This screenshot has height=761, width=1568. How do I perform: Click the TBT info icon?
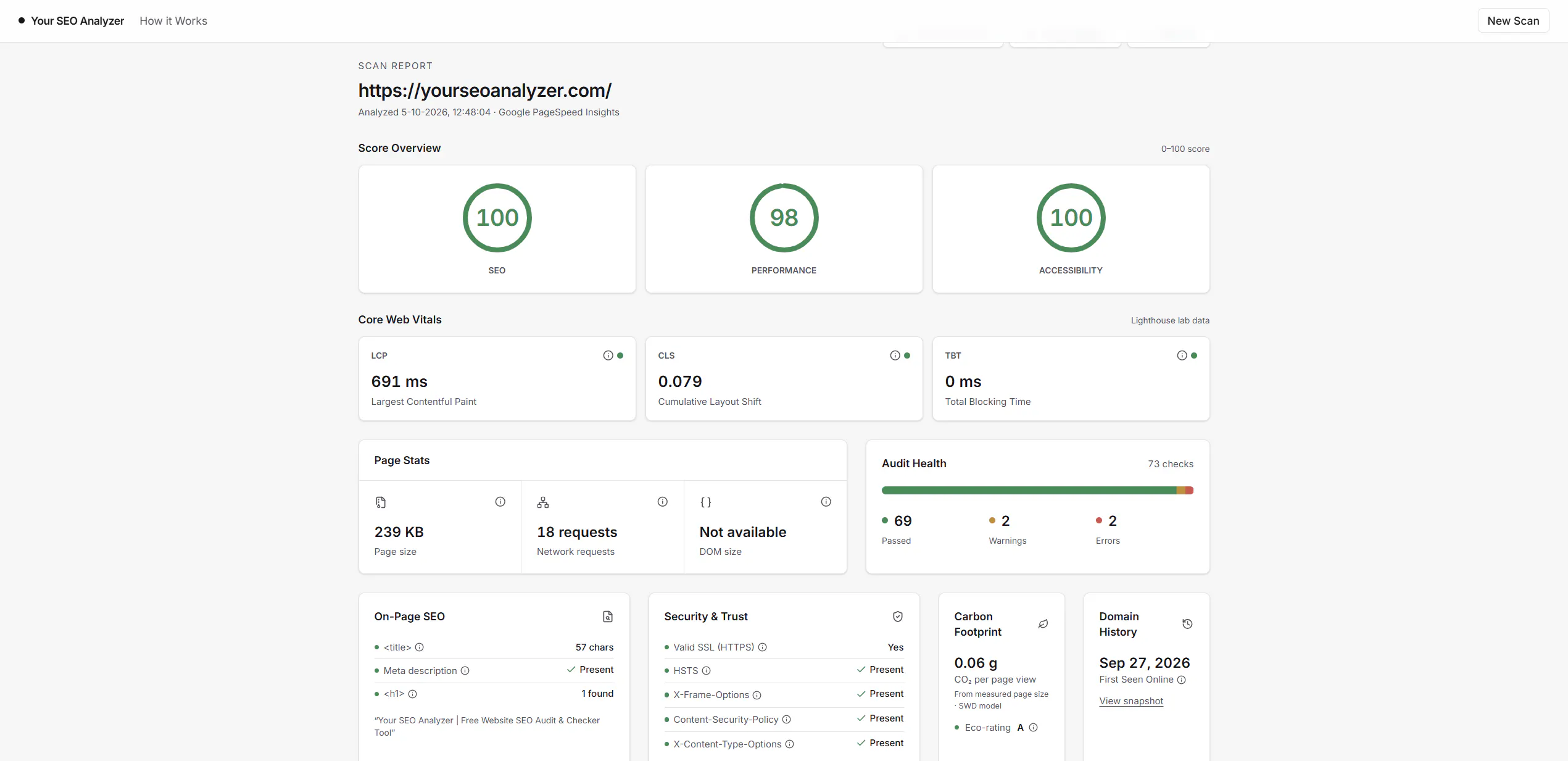(1182, 356)
